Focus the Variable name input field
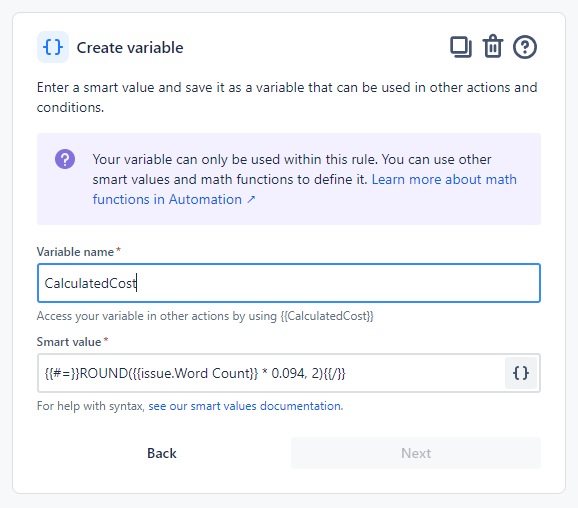The image size is (578, 508). 289,283
